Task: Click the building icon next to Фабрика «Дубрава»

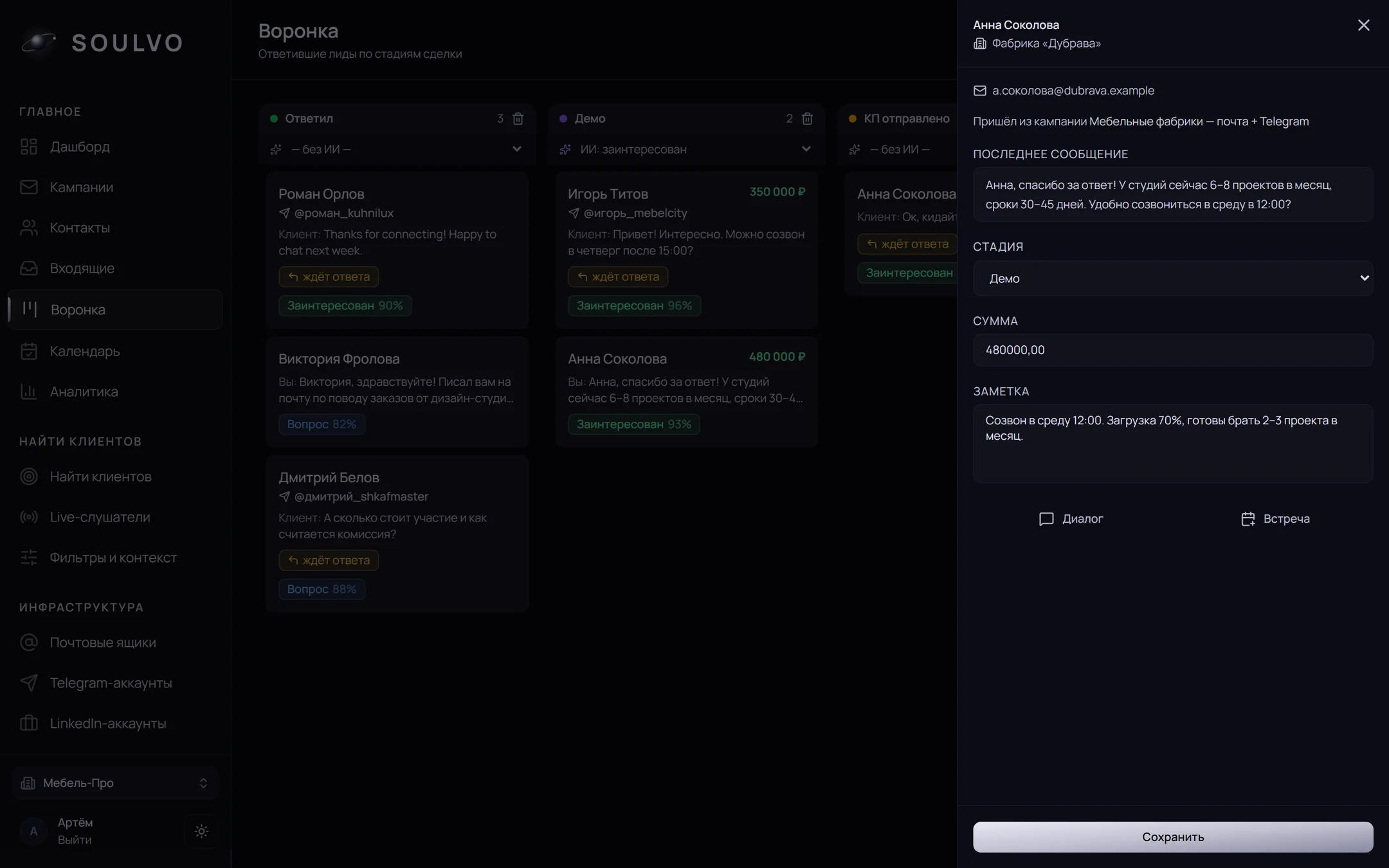Action: click(x=979, y=44)
